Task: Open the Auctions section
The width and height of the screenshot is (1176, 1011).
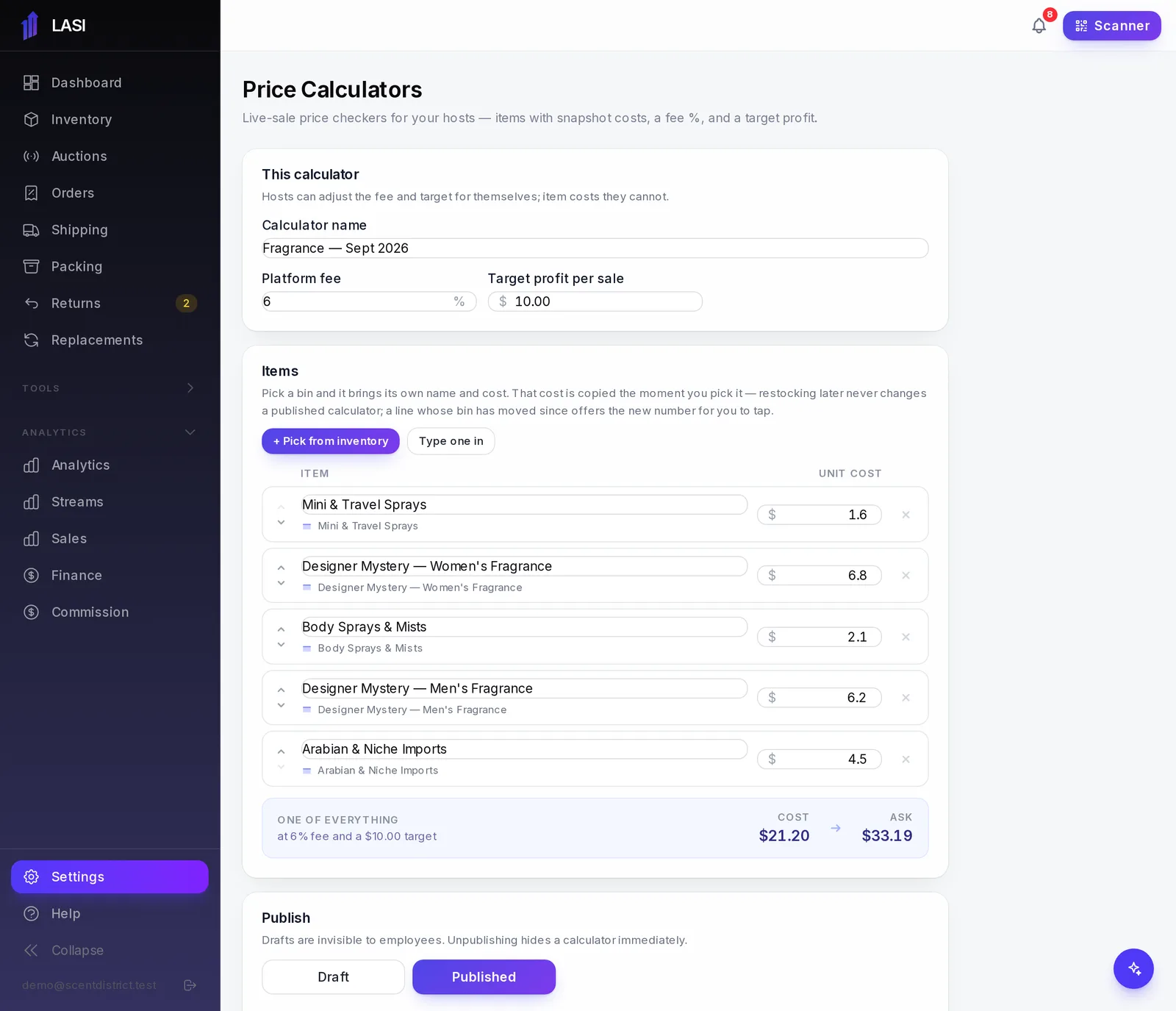Action: (110, 157)
